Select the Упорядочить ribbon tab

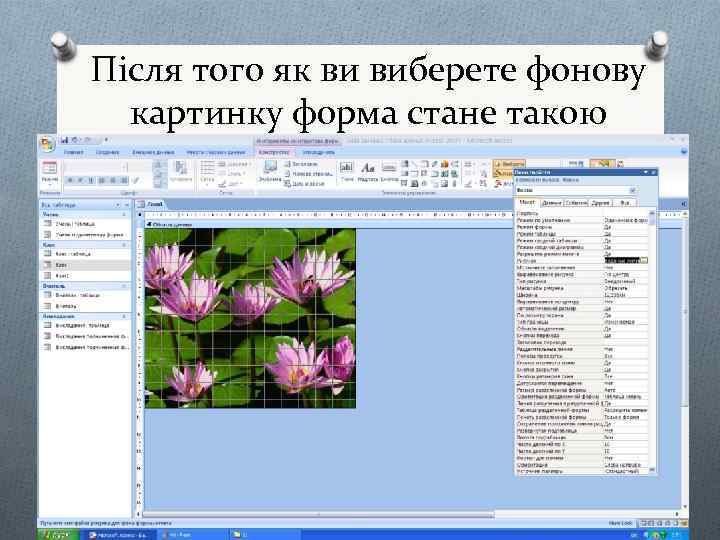pyautogui.click(x=319, y=152)
